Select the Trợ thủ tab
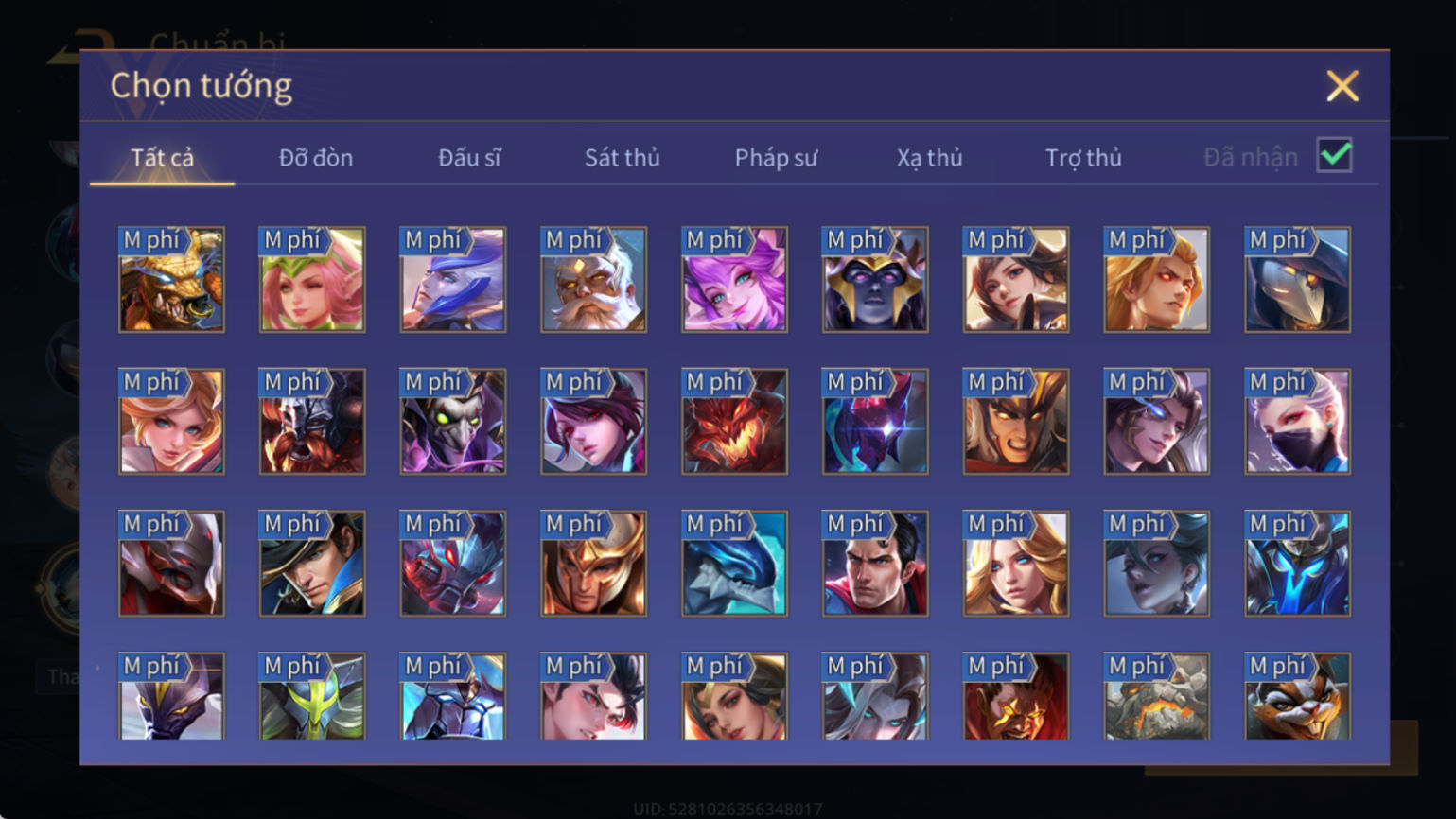The image size is (1456, 819). click(x=1083, y=158)
